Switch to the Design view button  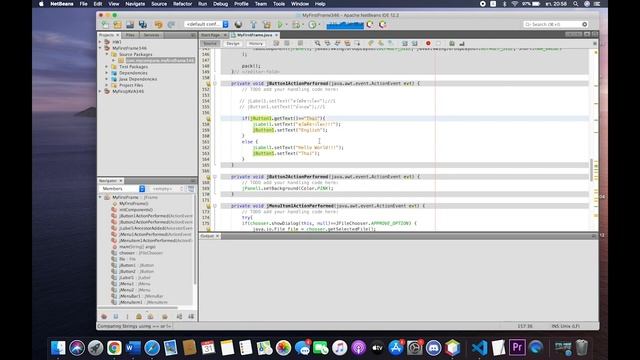(x=233, y=43)
